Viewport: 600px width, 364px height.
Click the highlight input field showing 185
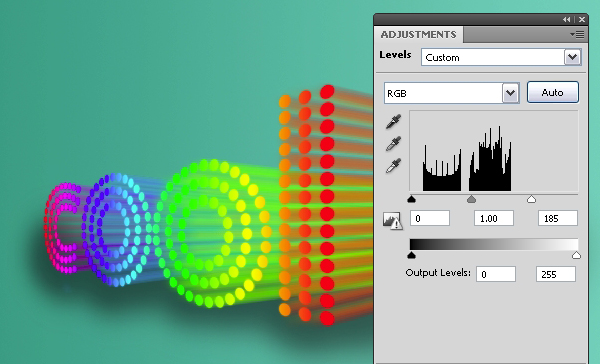558,218
